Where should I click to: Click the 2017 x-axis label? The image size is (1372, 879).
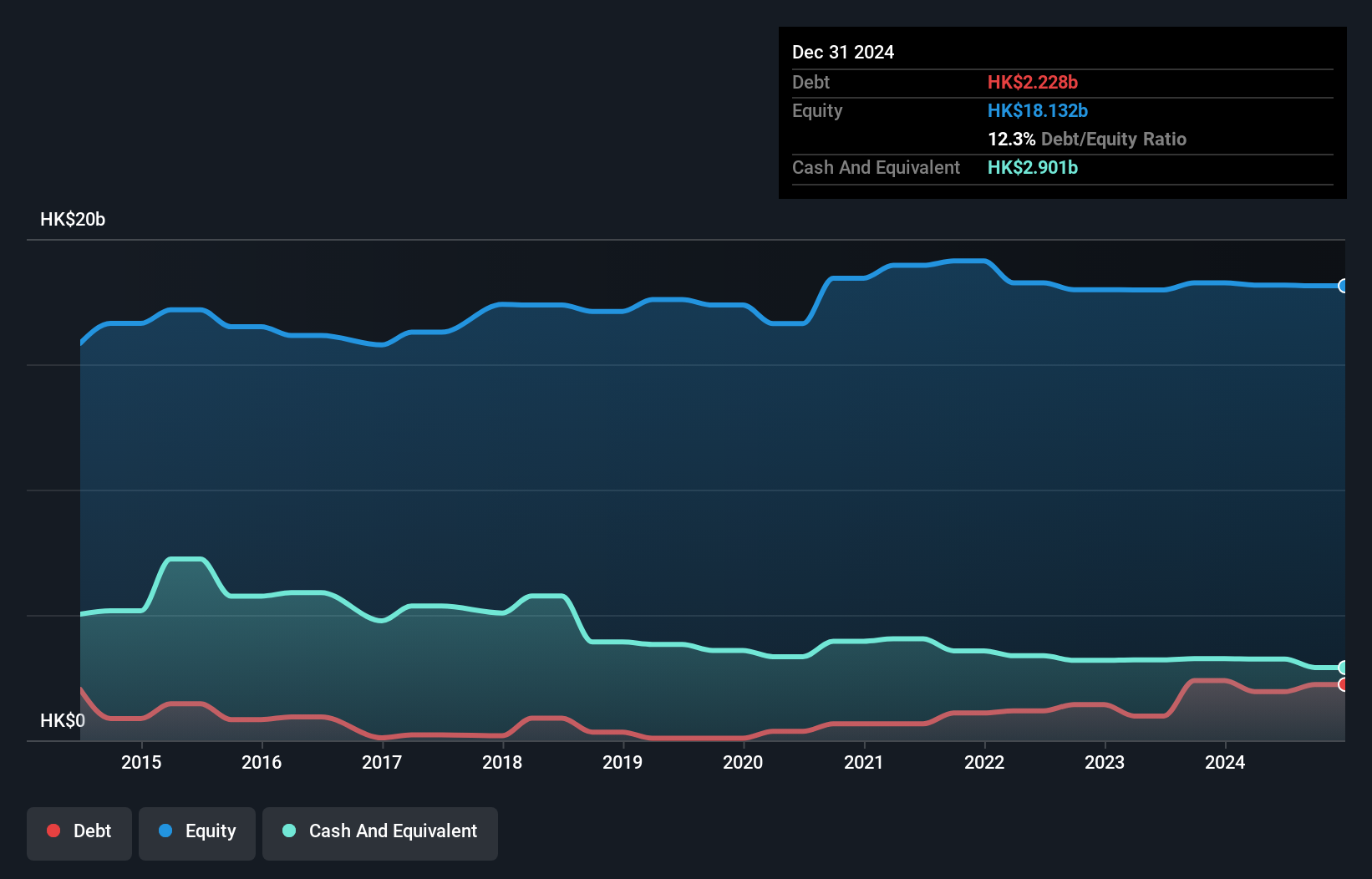pyautogui.click(x=382, y=762)
